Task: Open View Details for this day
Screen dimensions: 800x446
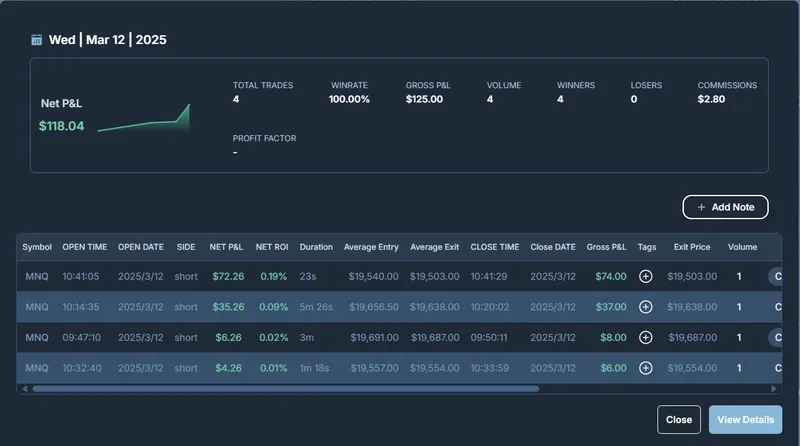Action: pyautogui.click(x=745, y=419)
